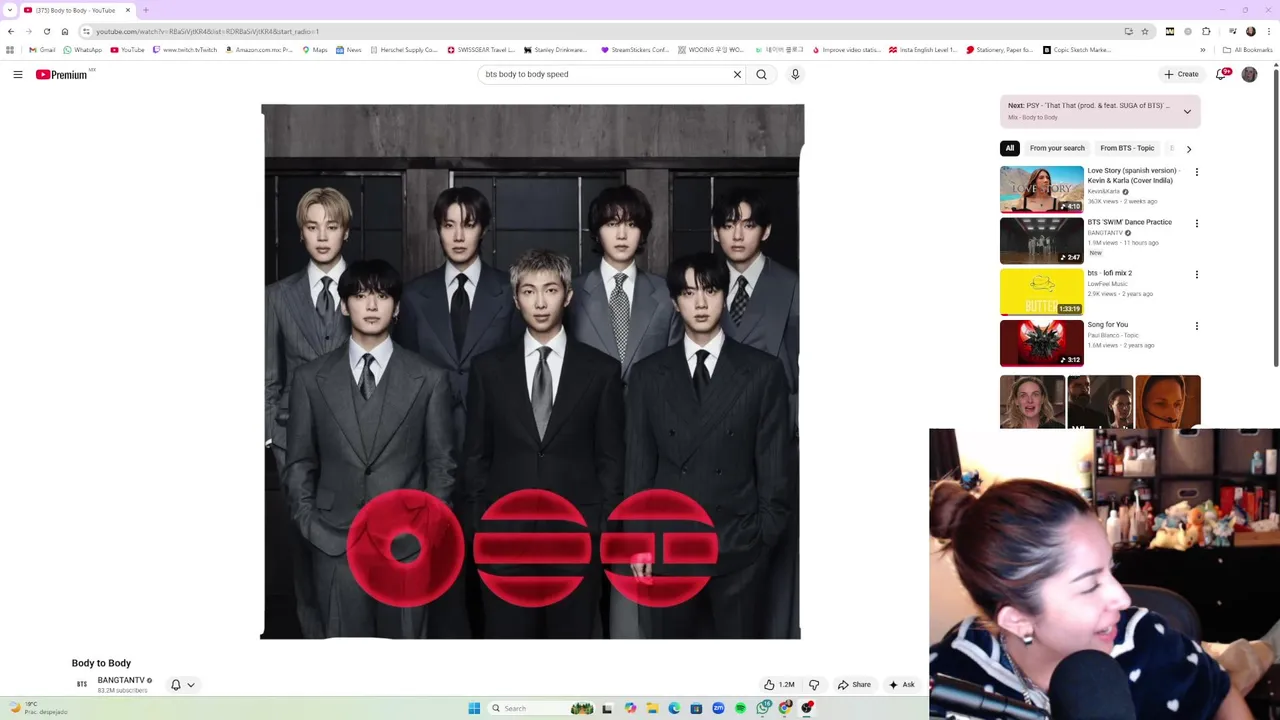Open a new browser tab
Viewport: 1280px width, 720px height.
(145, 10)
